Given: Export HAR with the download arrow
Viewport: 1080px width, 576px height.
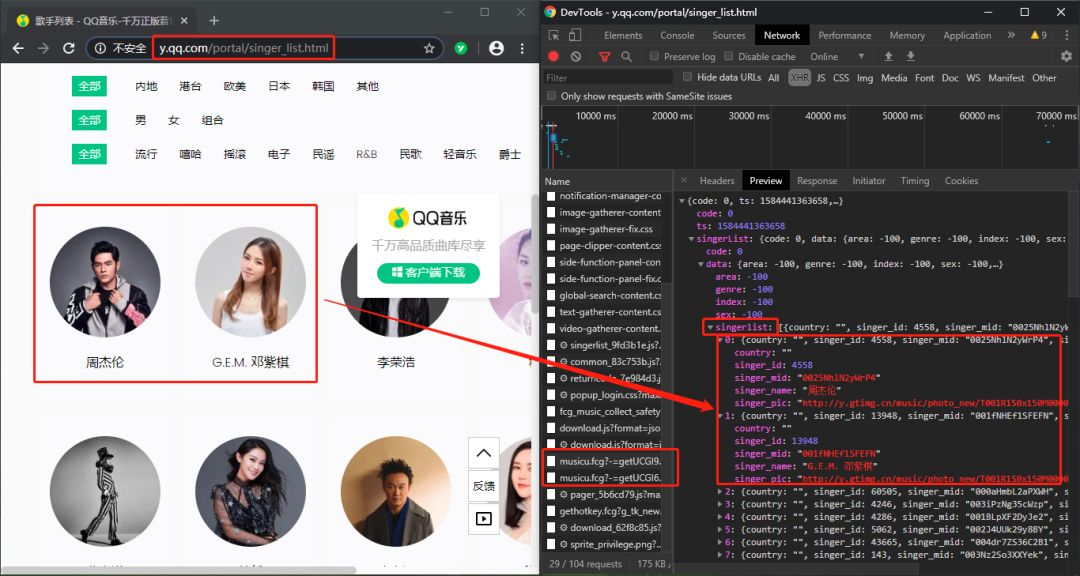Looking at the screenshot, I should pos(911,56).
